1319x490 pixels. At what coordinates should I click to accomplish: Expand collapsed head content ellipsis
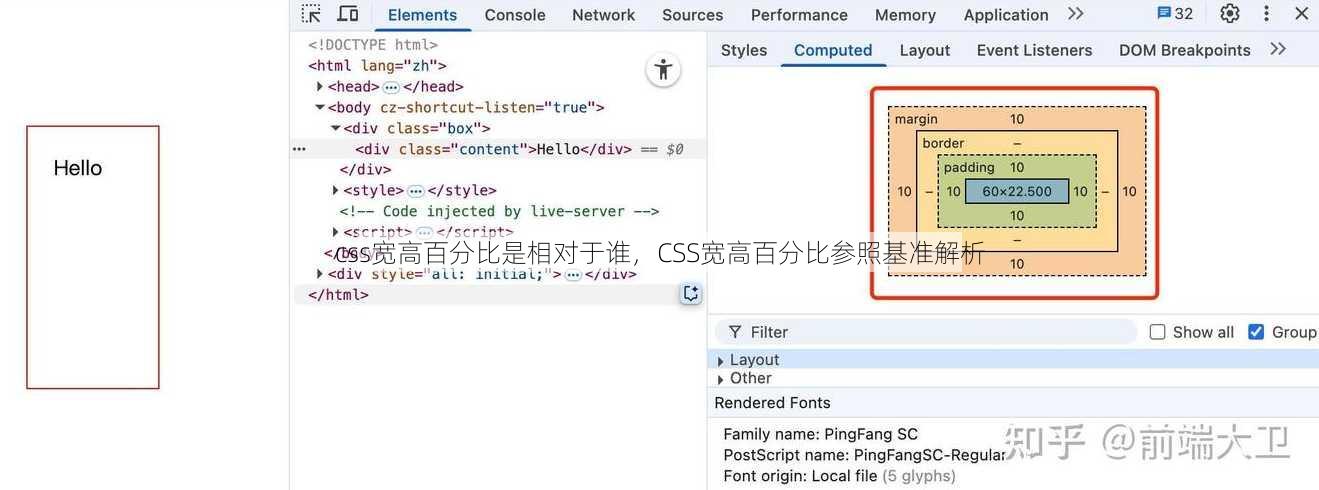tap(391, 88)
